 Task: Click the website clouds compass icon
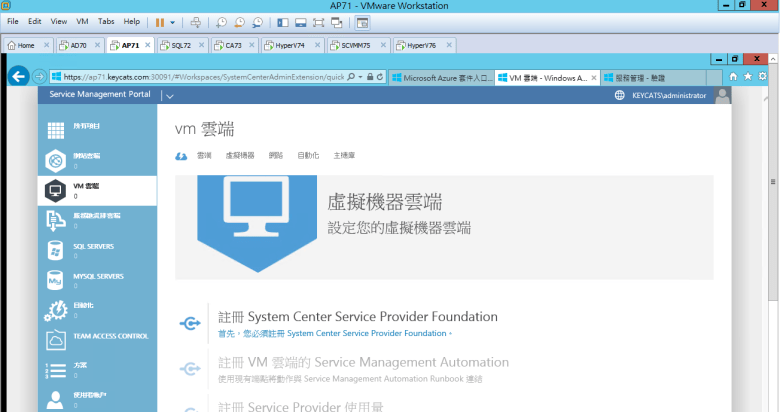tap(56, 160)
